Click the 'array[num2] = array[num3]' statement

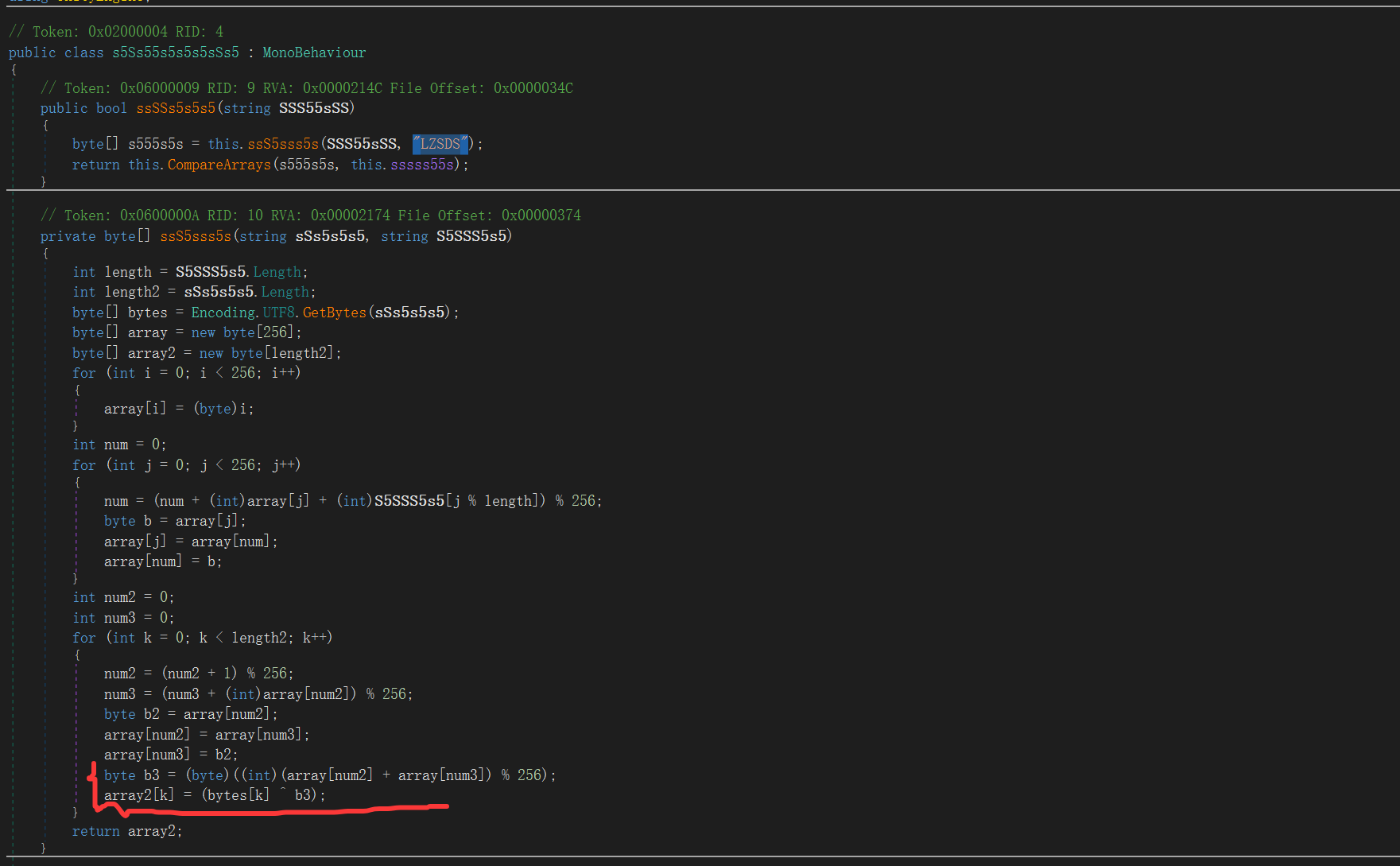(207, 735)
